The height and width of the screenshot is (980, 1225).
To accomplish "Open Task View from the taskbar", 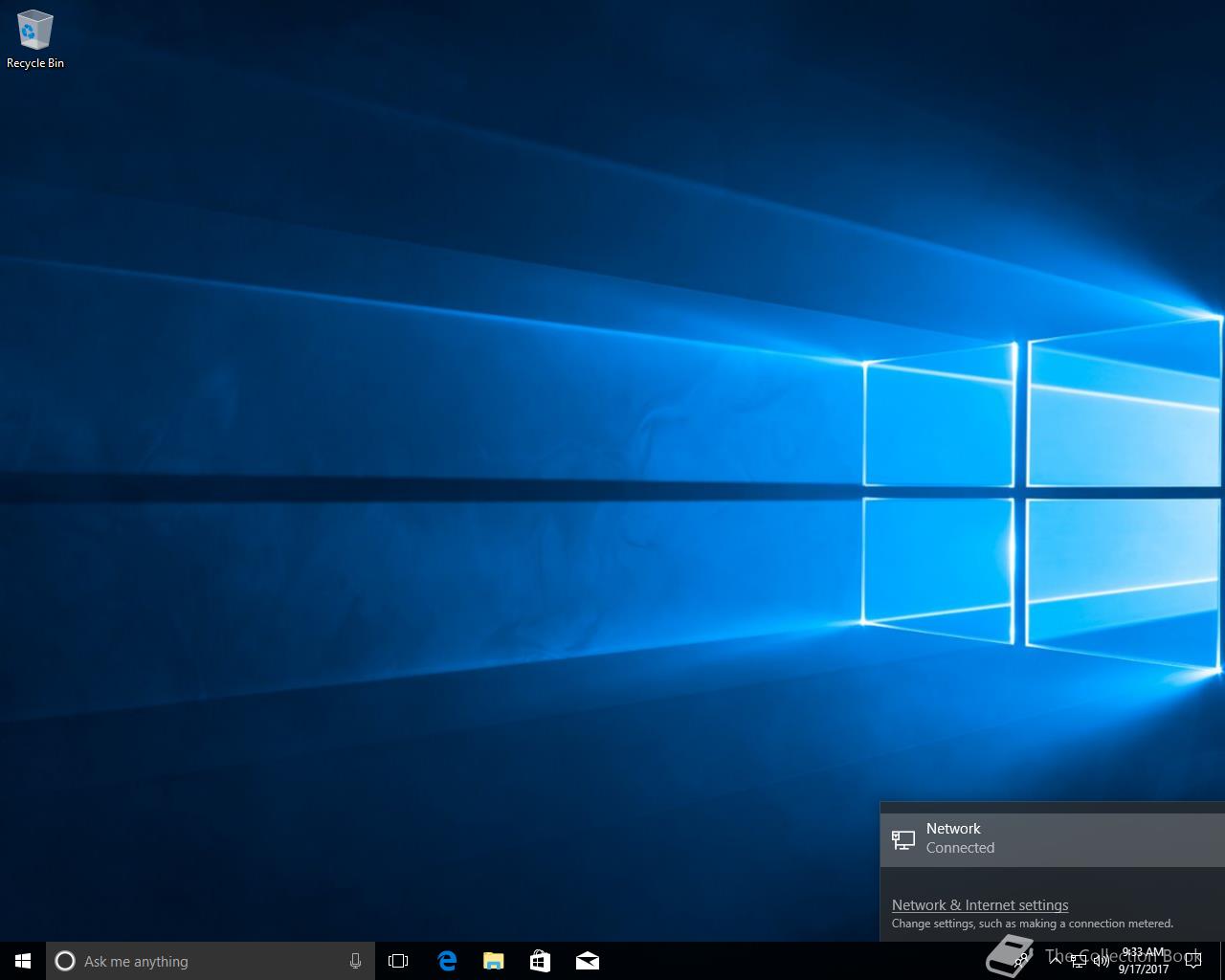I will [398, 961].
